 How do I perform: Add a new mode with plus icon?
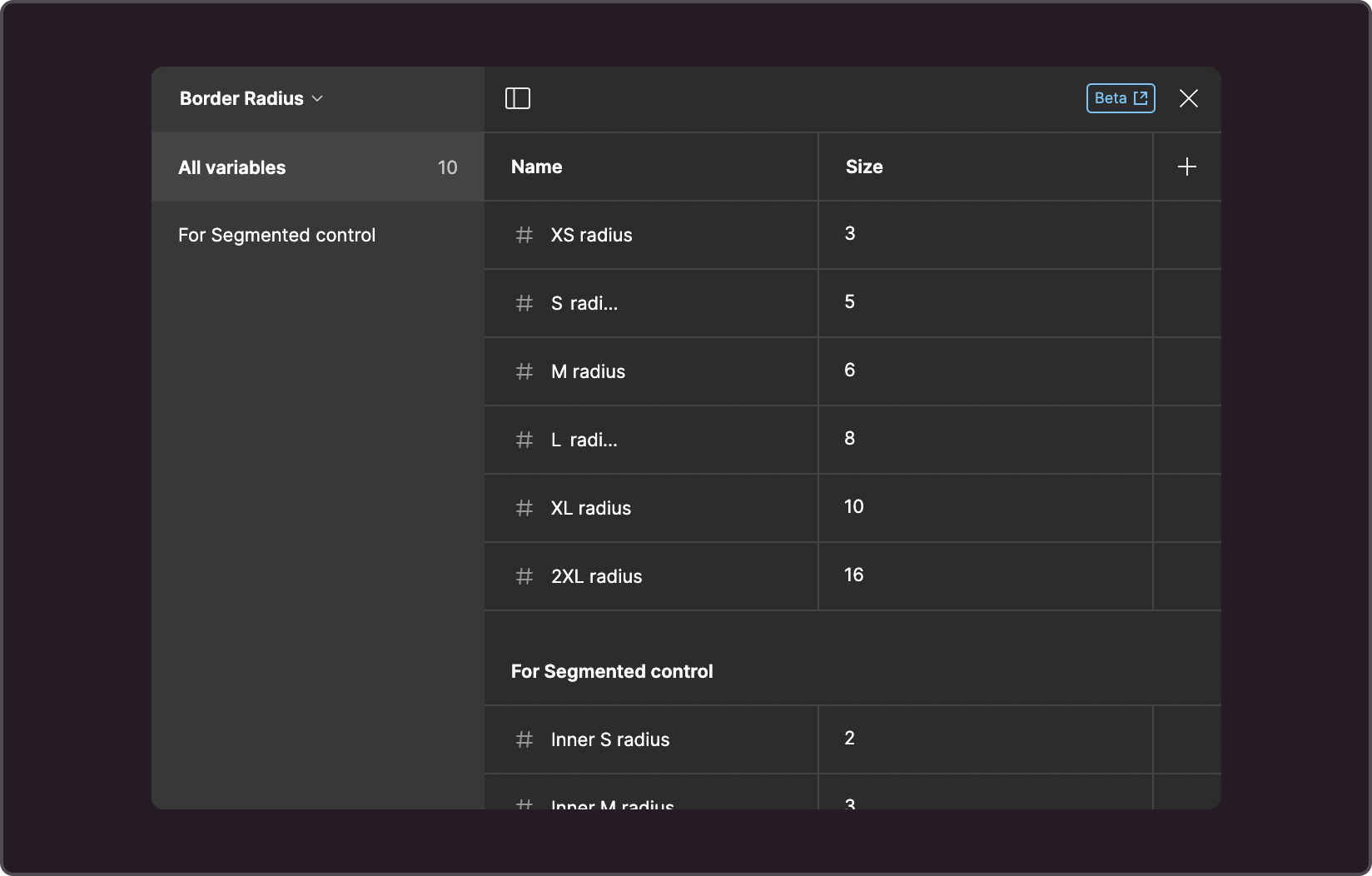click(1187, 167)
